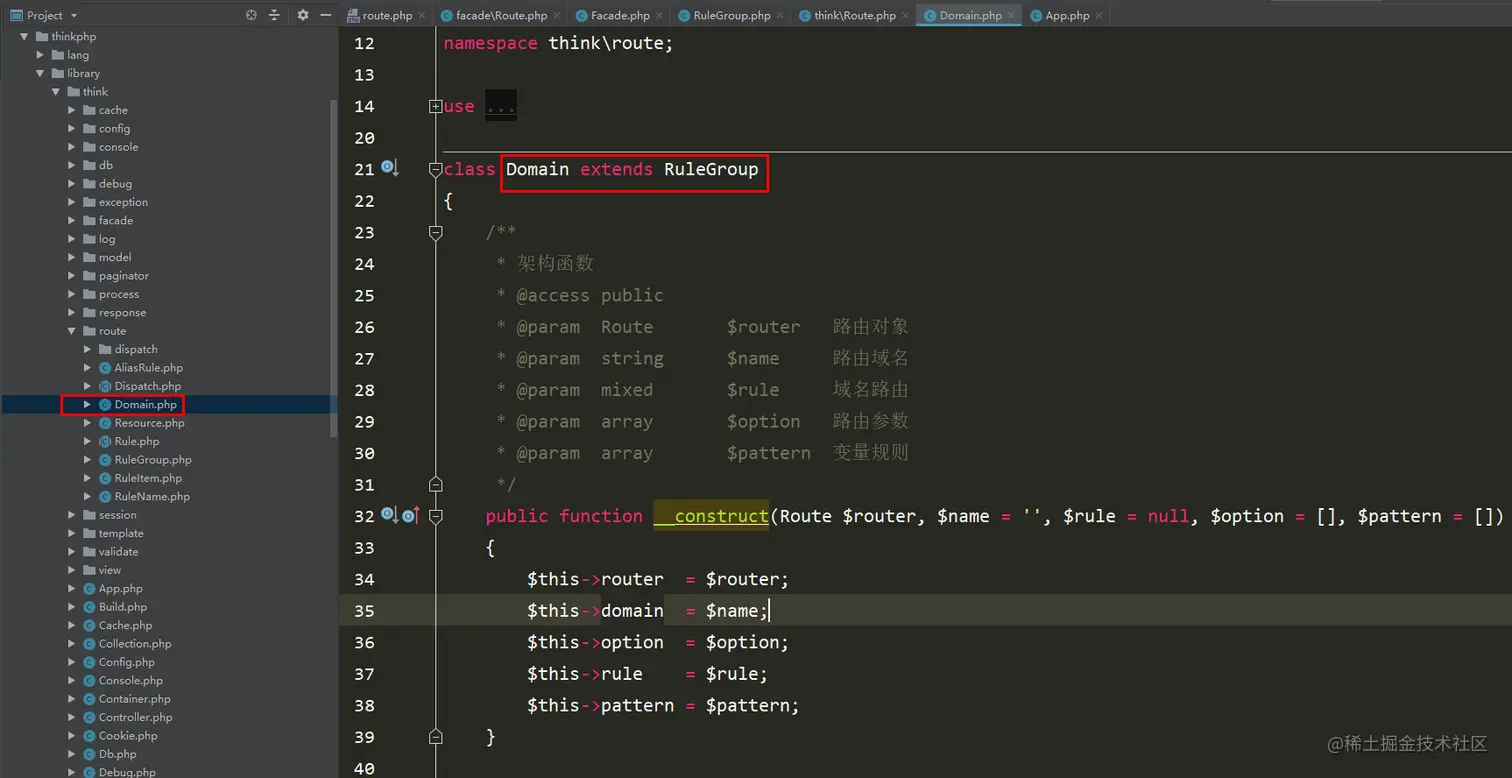
Task: Select RuleGroup.php in project tree
Action: point(152,460)
